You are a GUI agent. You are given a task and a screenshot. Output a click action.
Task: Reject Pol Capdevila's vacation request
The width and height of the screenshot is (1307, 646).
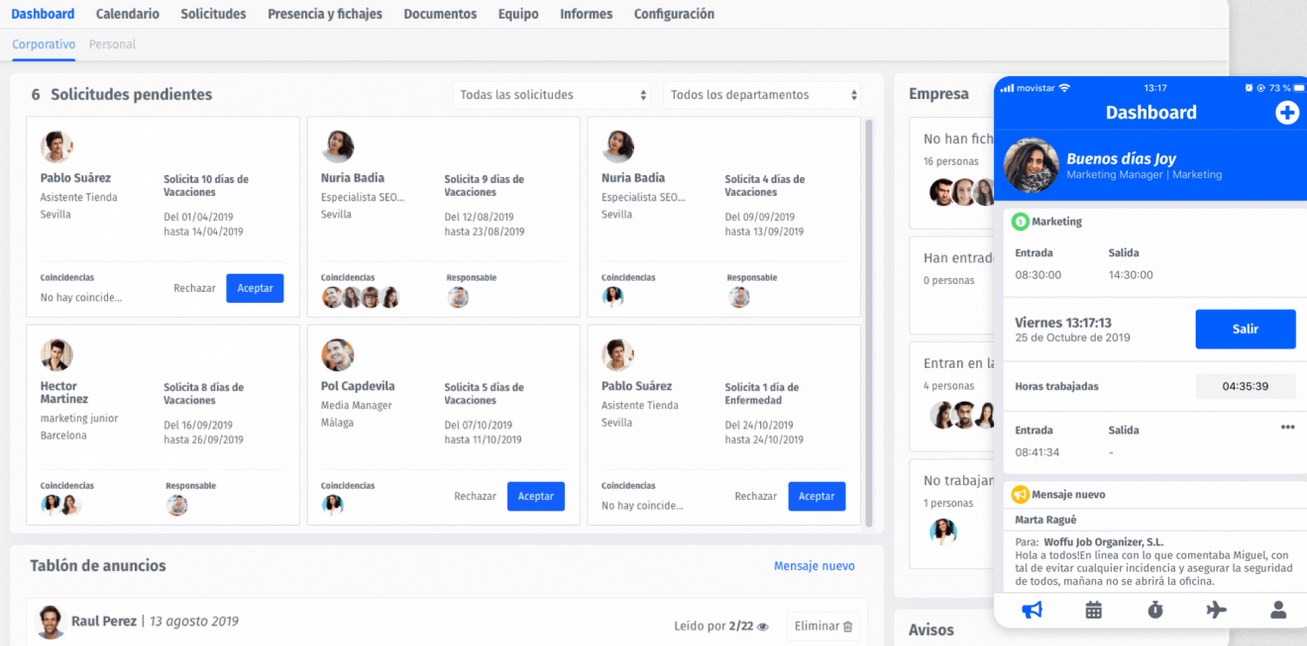[x=475, y=496]
